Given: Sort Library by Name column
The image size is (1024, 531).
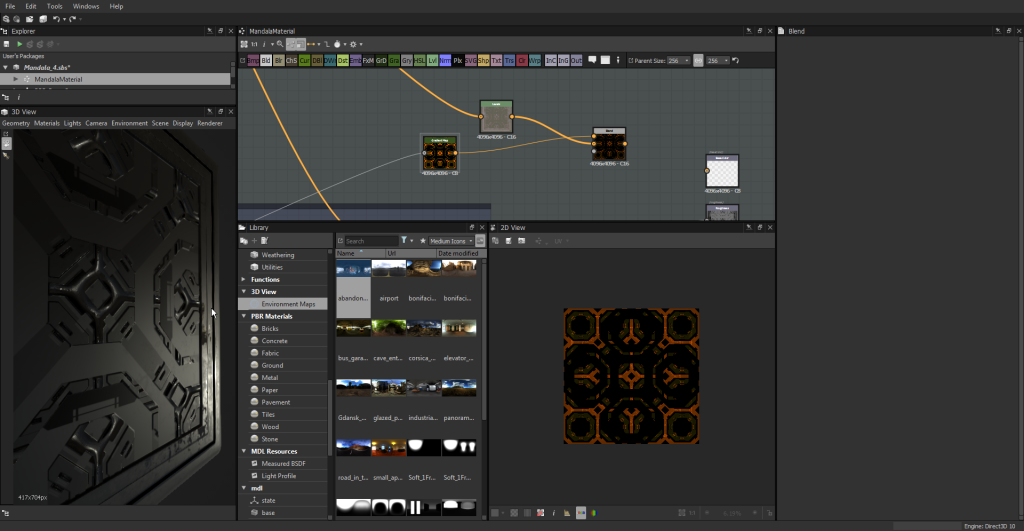Looking at the screenshot, I should [360, 253].
